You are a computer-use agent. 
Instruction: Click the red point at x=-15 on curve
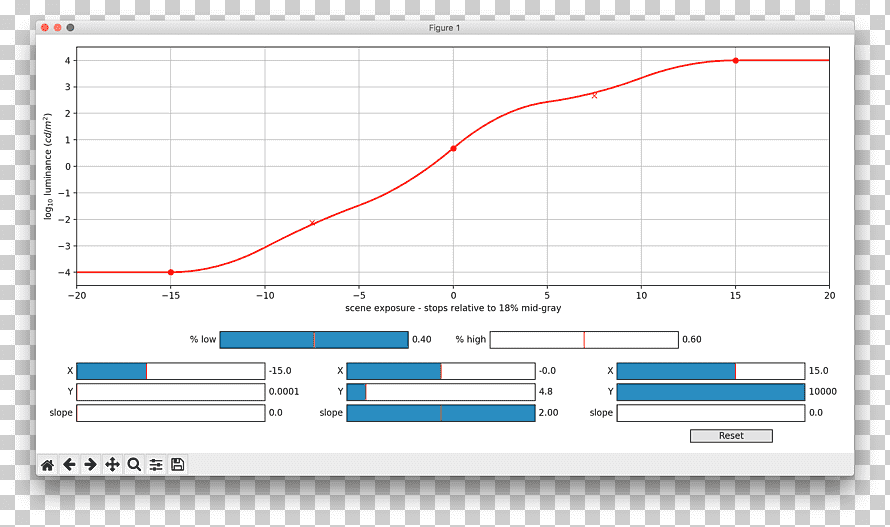click(x=171, y=273)
